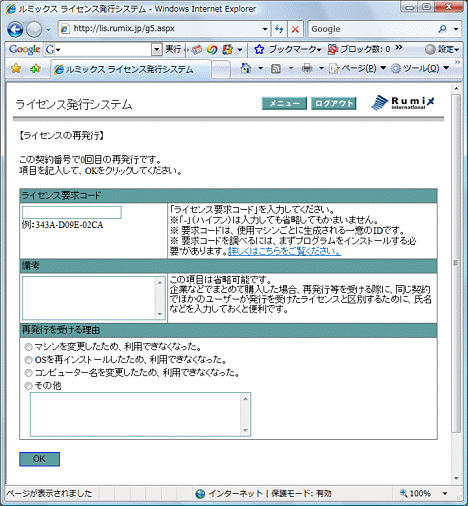Click the ライセンス要求コード input field
Viewport: 468px width, 506px height.
[x=72, y=212]
